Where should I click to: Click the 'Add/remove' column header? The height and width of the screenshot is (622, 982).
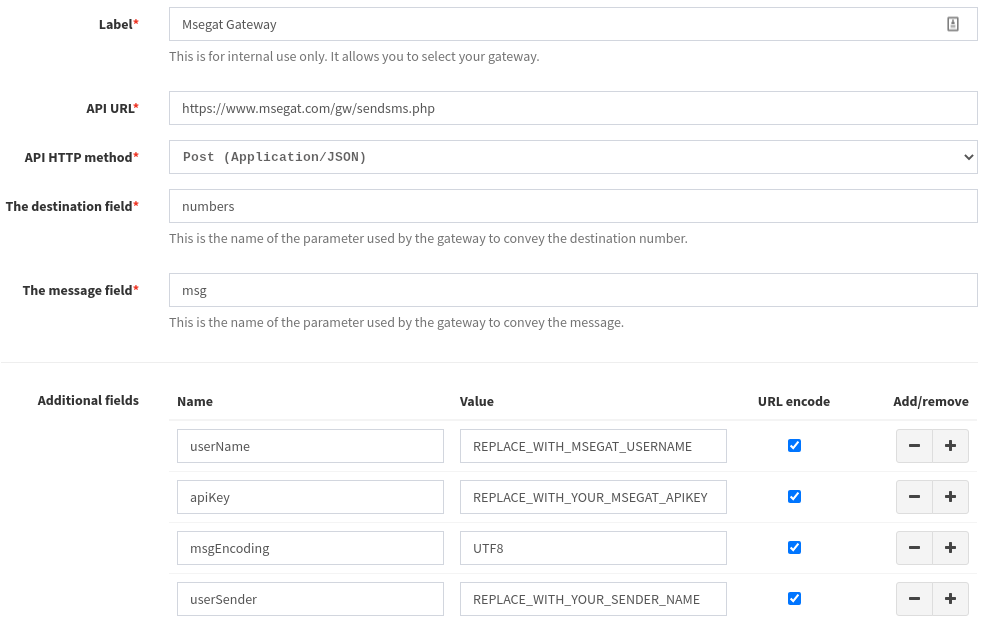coord(931,402)
